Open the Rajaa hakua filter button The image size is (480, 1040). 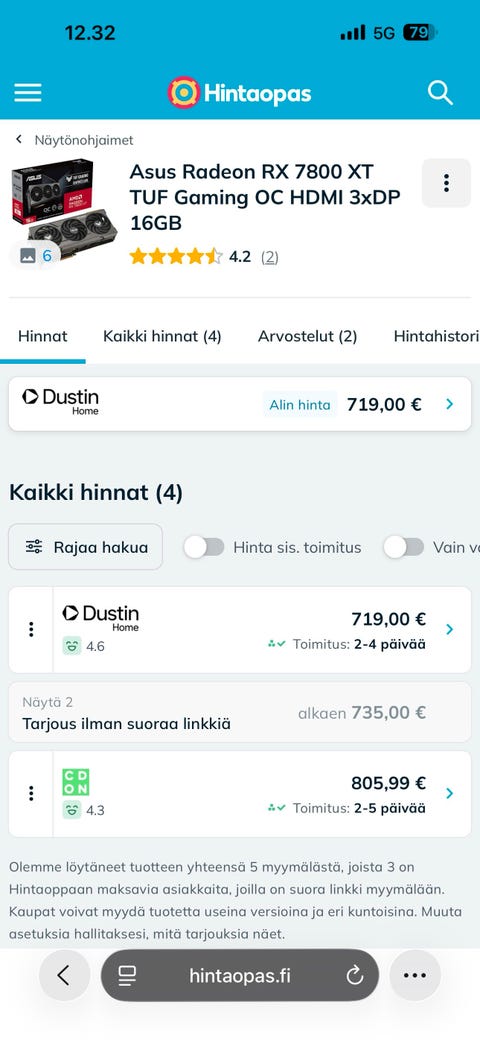pyautogui.click(x=86, y=547)
